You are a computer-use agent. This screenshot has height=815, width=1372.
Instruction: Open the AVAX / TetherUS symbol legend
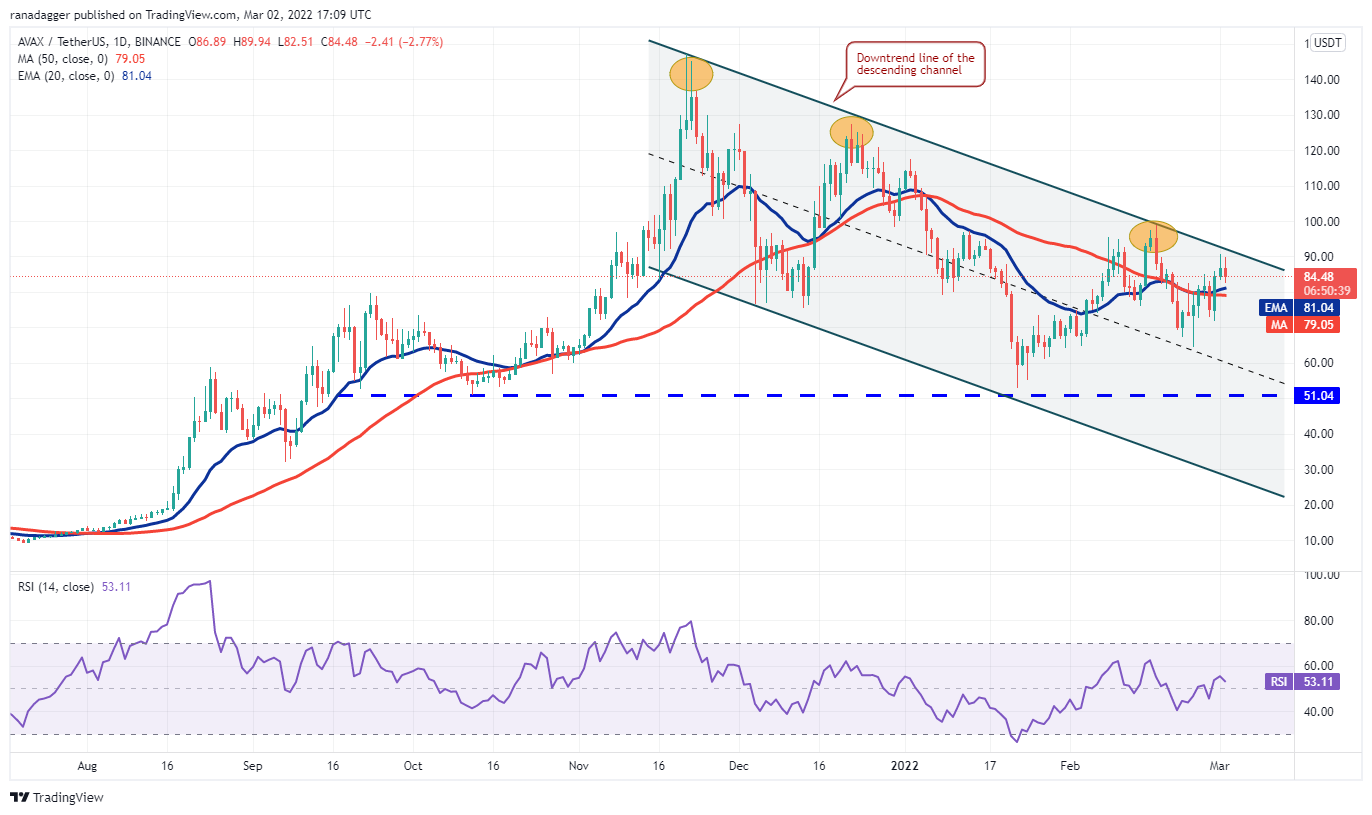point(98,42)
